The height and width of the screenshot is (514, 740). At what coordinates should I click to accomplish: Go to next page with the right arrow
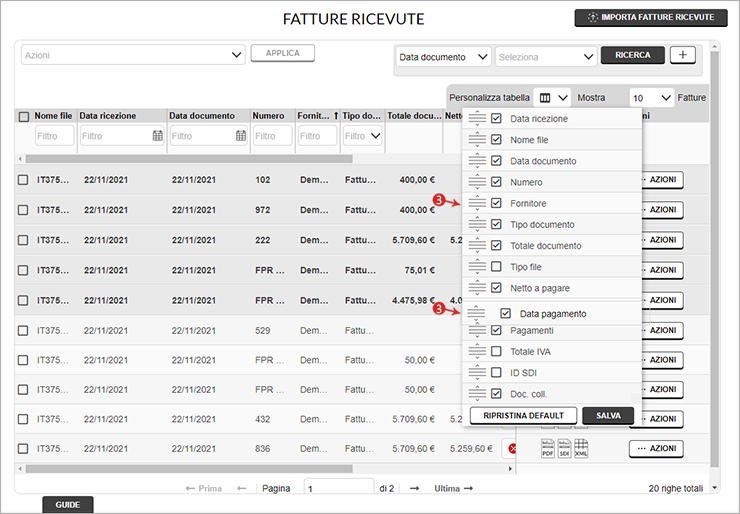click(414, 489)
